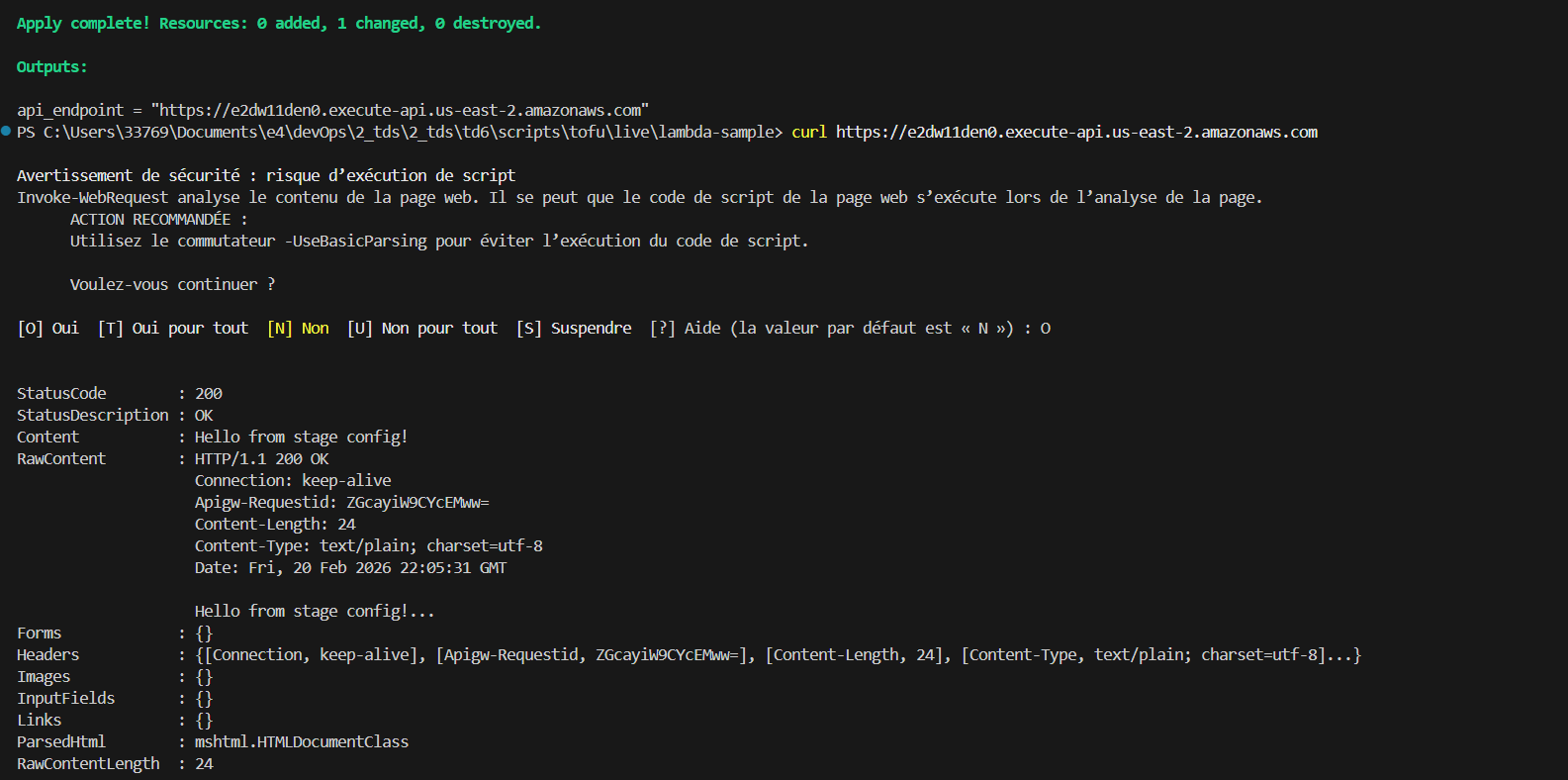The width and height of the screenshot is (1568, 780).
Task: Click the URL in the curl command line
Action: pyautogui.click(x=1076, y=132)
